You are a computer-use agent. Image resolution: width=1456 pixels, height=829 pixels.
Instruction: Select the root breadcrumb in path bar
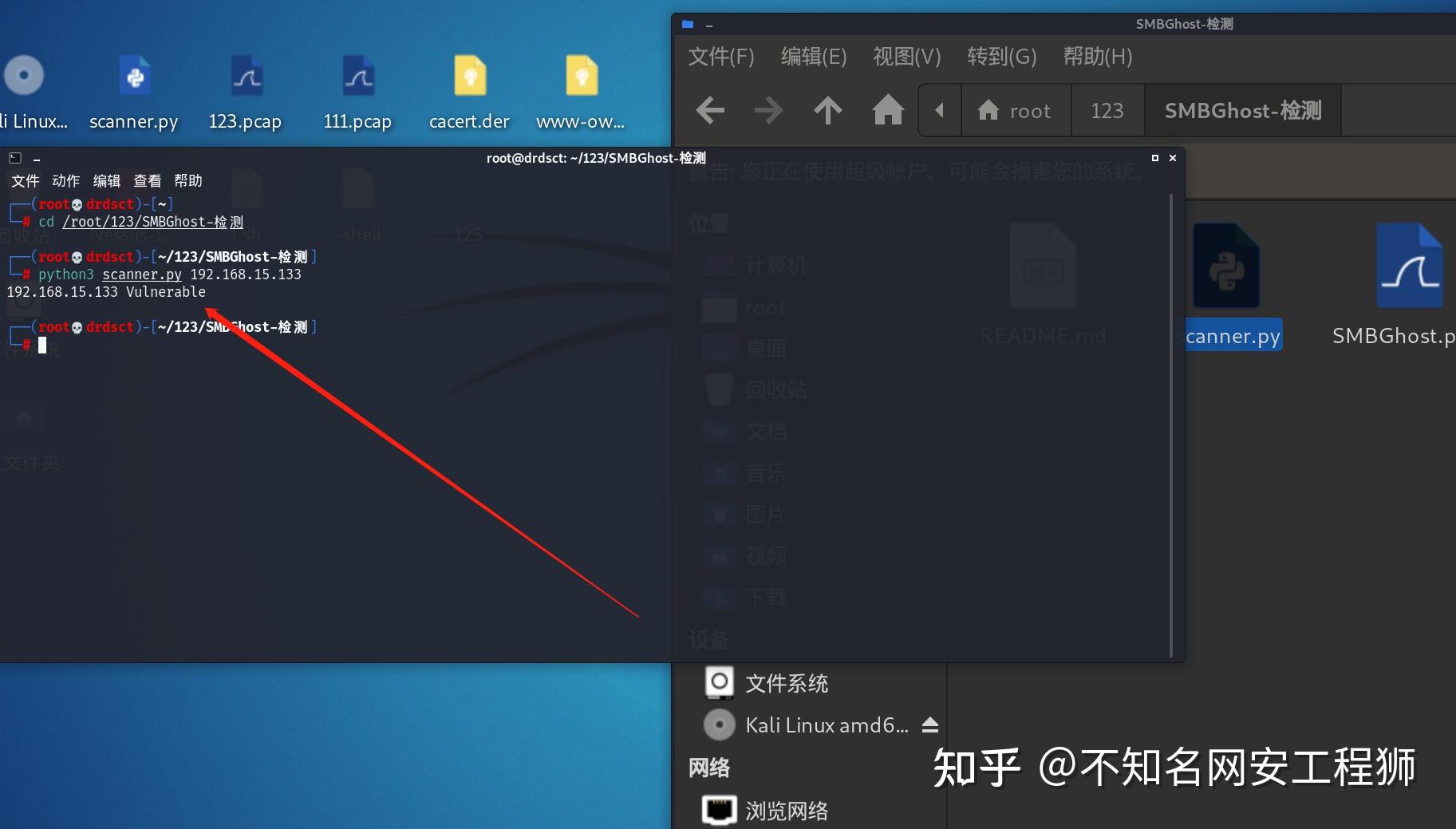click(1016, 110)
